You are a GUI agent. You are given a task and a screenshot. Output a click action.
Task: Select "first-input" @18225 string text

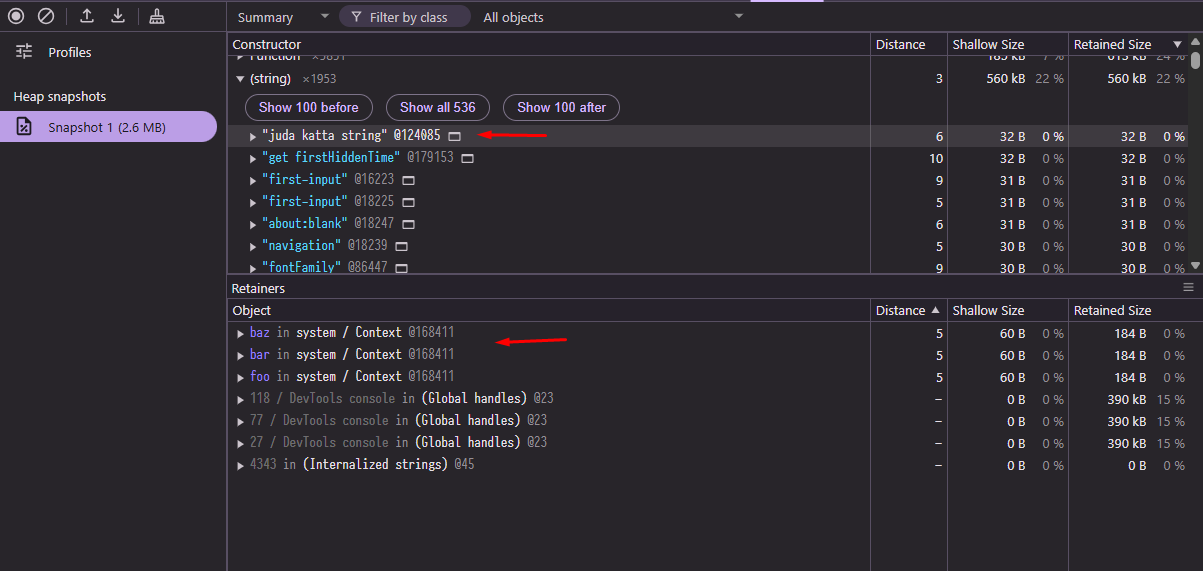point(304,202)
